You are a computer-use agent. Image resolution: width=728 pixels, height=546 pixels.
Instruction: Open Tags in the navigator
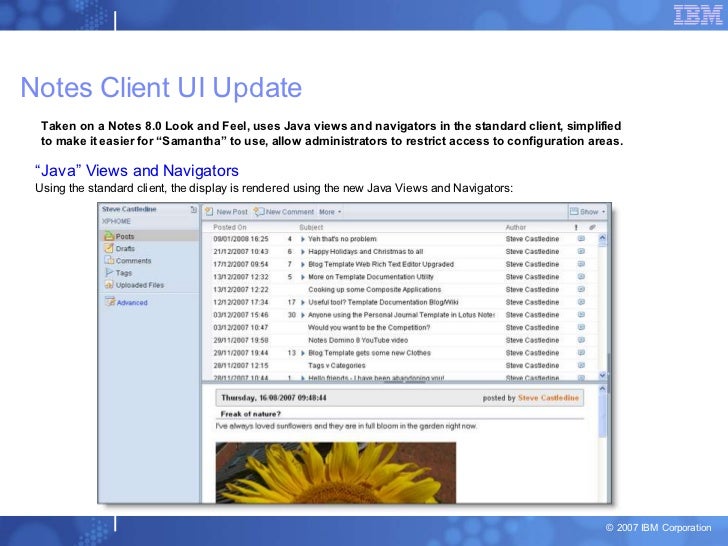124,273
